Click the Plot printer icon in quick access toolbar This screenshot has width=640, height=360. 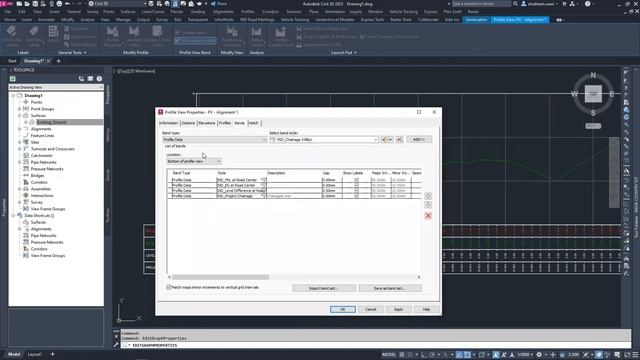pyautogui.click(x=59, y=4)
